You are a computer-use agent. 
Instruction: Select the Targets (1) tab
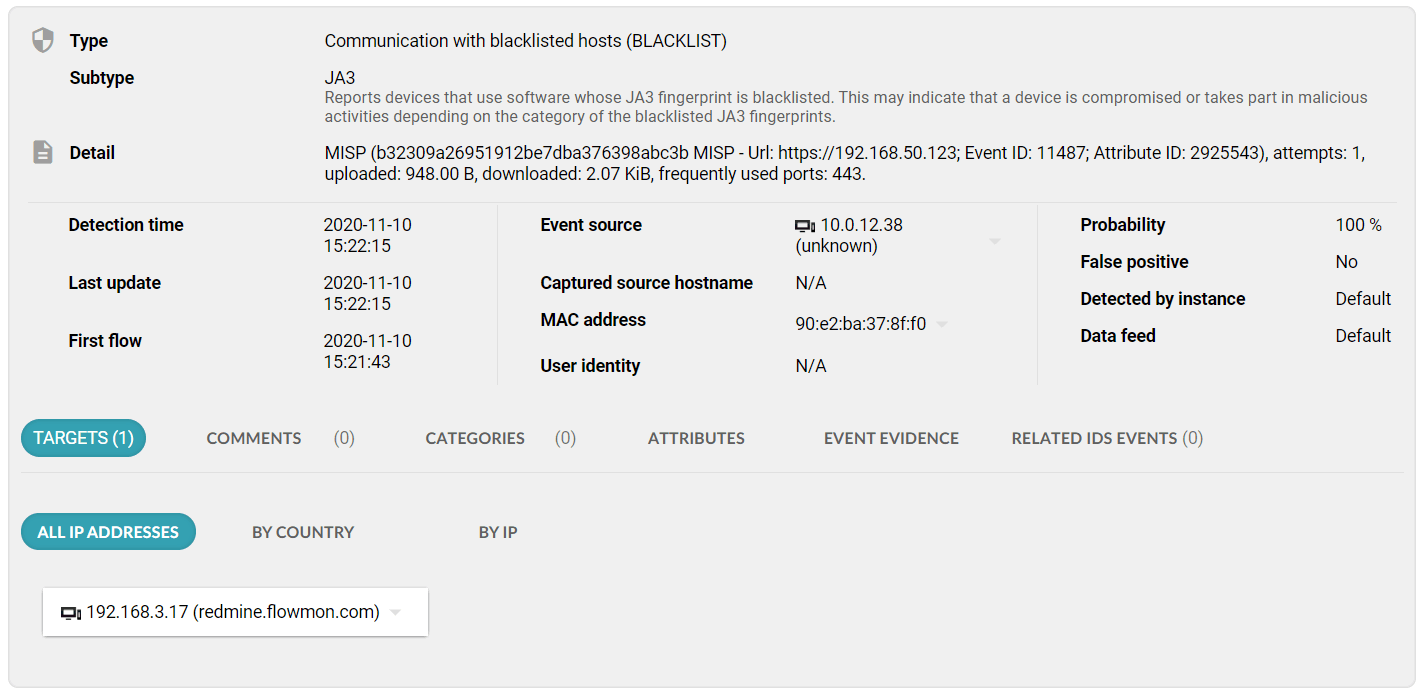(x=83, y=438)
